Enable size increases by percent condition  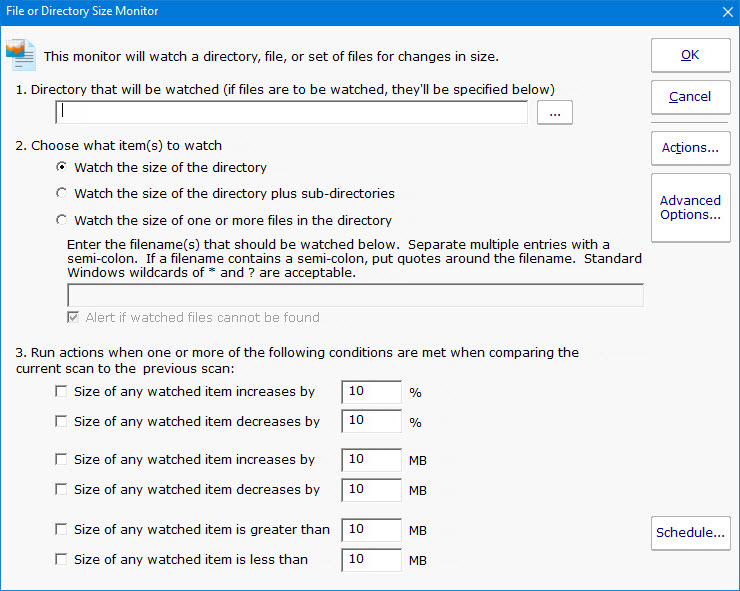(x=61, y=392)
